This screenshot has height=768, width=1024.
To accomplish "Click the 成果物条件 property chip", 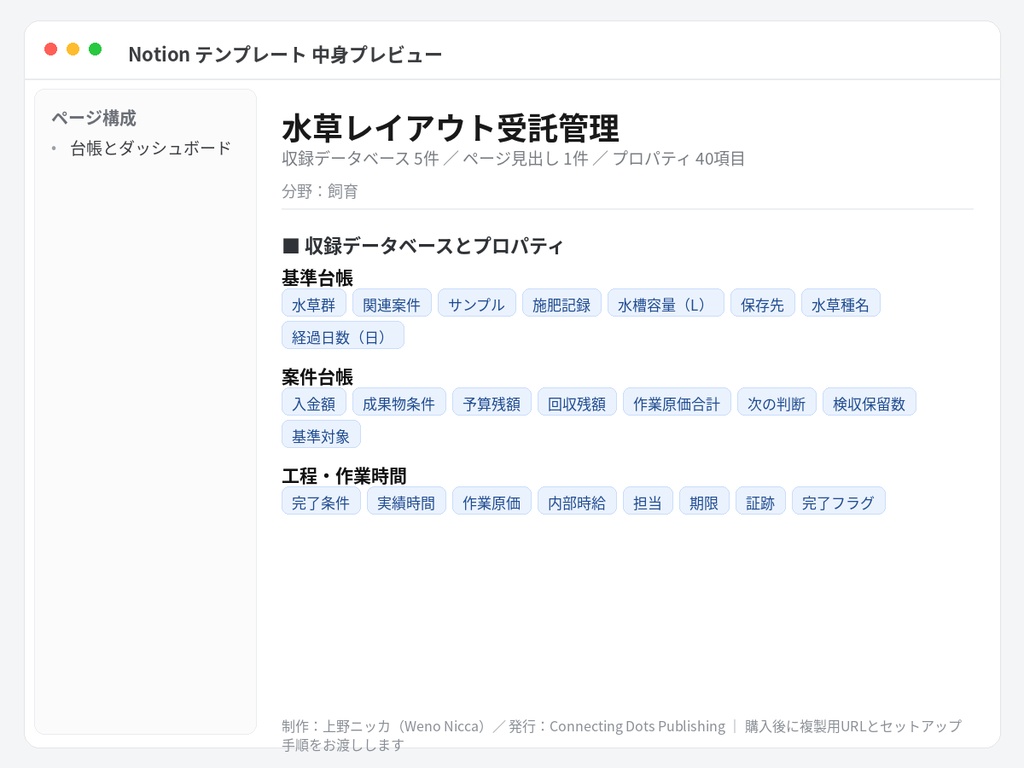I will tap(399, 404).
